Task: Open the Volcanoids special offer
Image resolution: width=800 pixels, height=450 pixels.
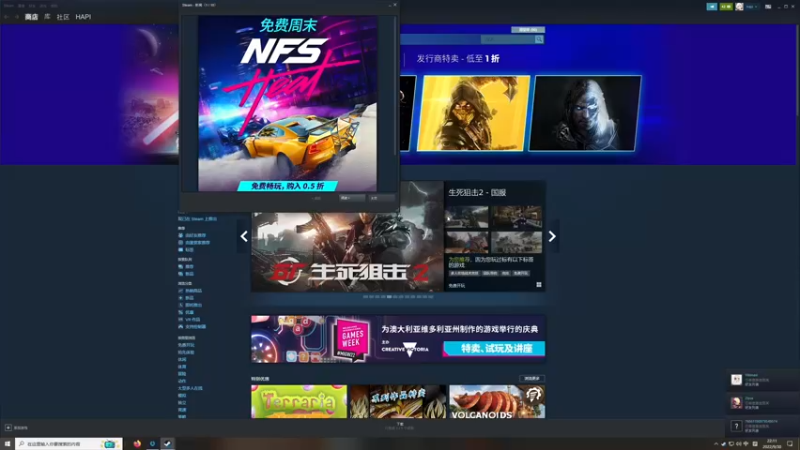Action: click(497, 402)
